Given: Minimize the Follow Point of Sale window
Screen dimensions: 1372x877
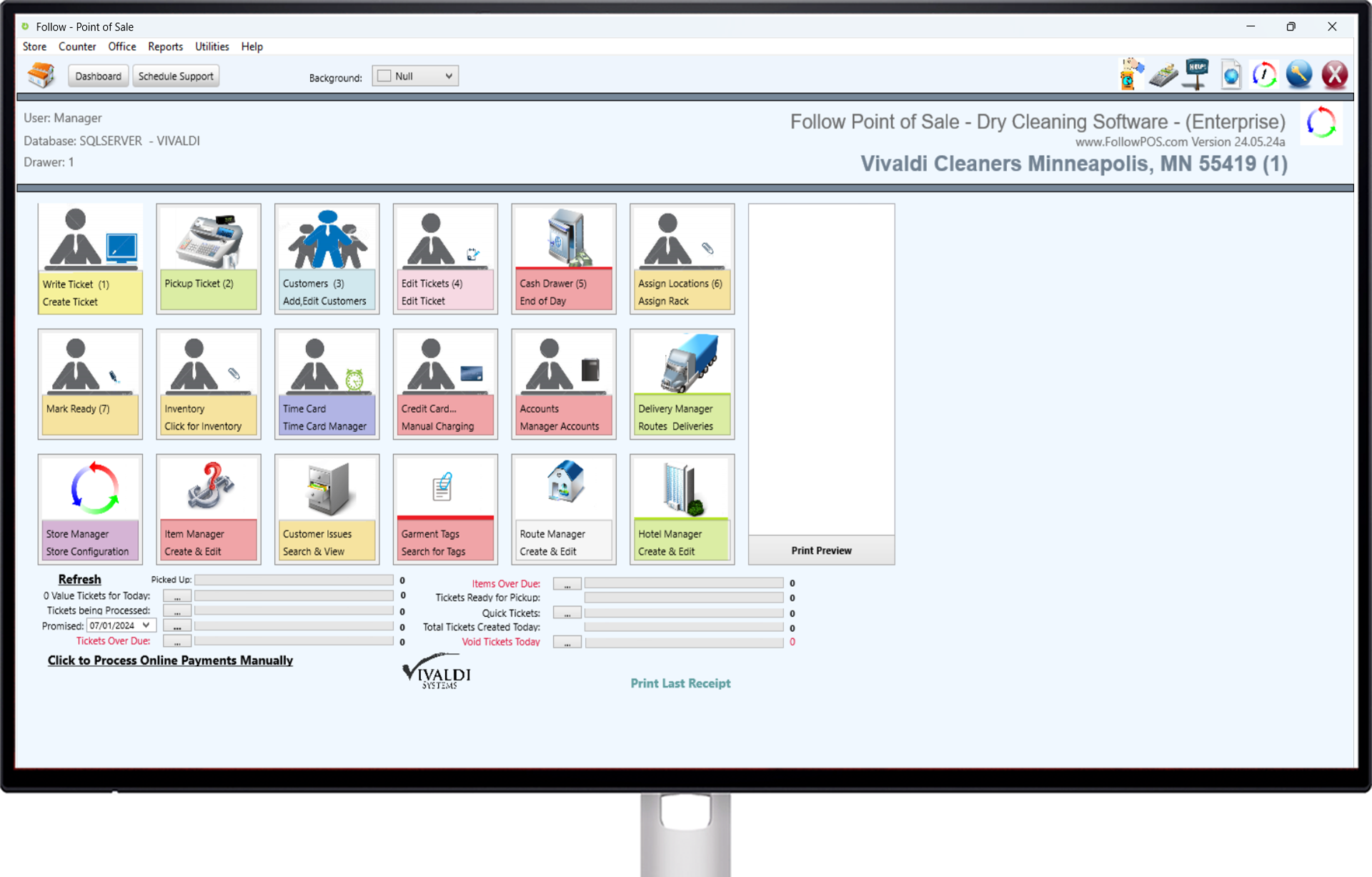Looking at the screenshot, I should (1251, 26).
